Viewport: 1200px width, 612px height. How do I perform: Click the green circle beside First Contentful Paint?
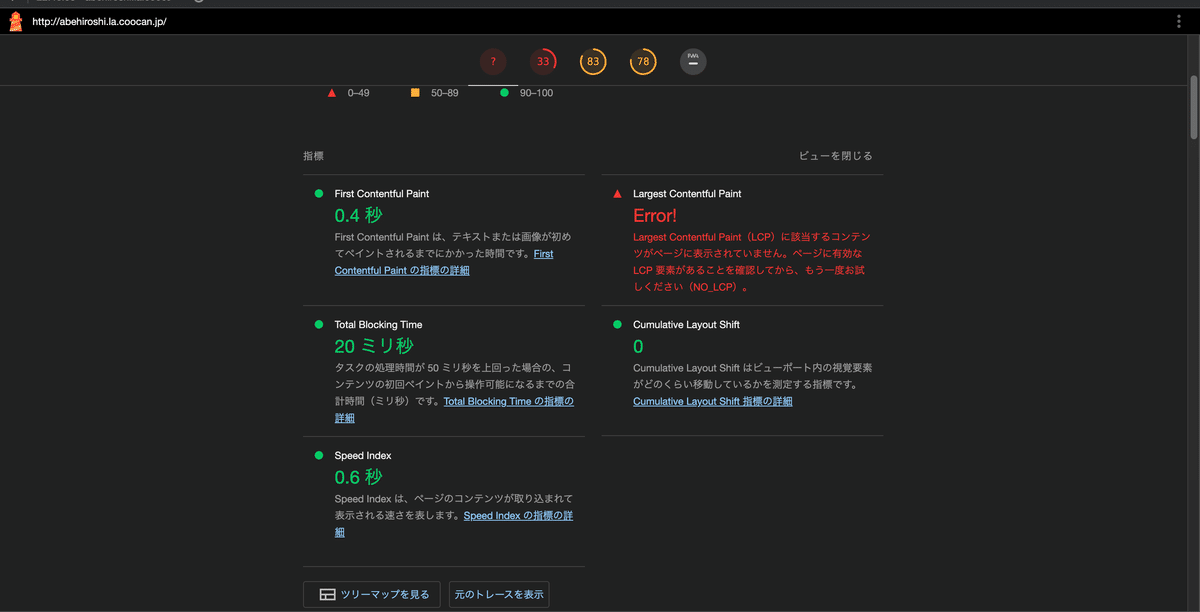coord(317,193)
